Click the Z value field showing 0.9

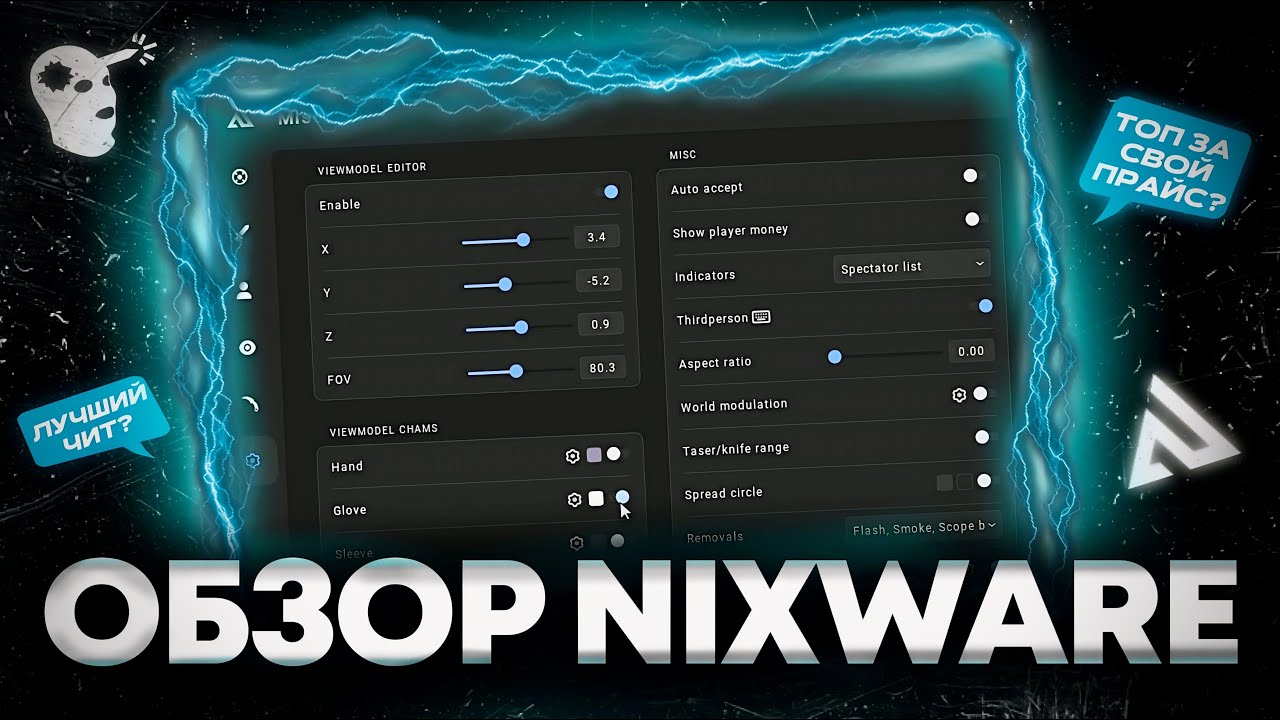(601, 324)
